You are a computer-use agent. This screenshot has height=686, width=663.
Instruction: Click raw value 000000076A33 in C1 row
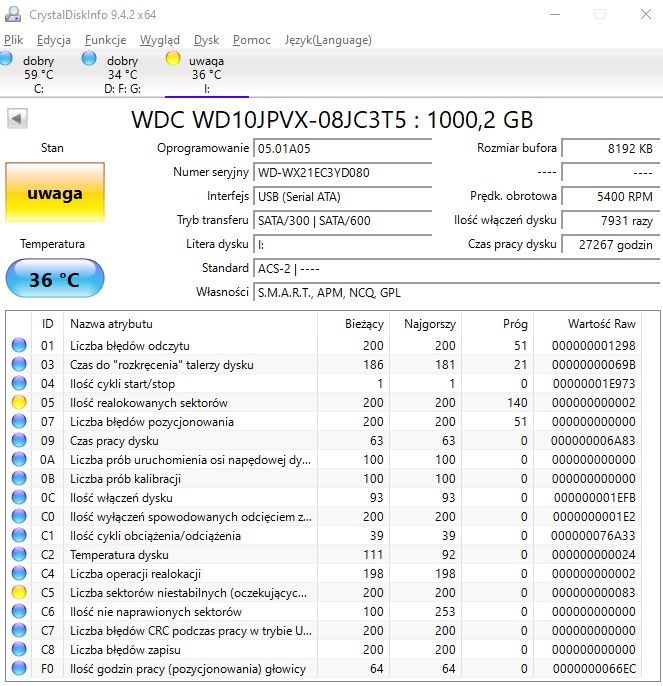pos(593,536)
